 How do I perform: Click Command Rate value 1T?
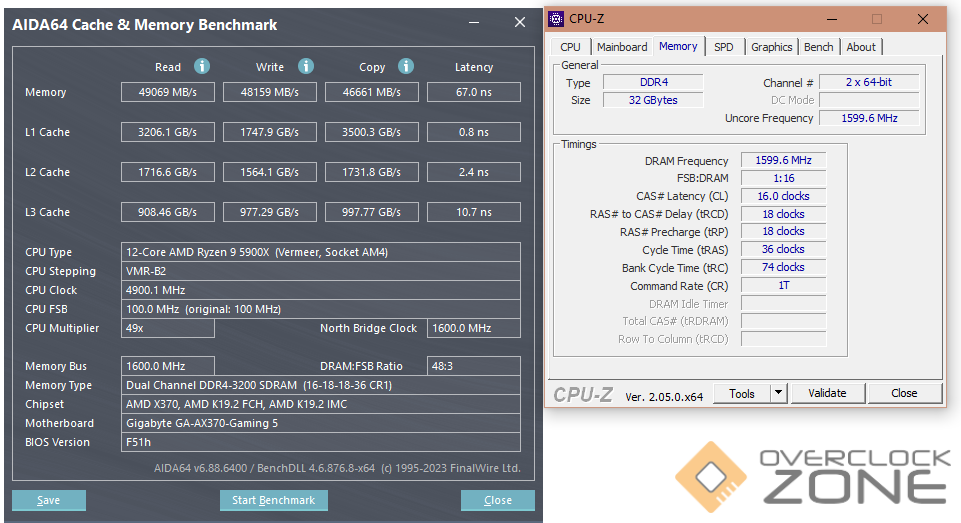pos(783,285)
